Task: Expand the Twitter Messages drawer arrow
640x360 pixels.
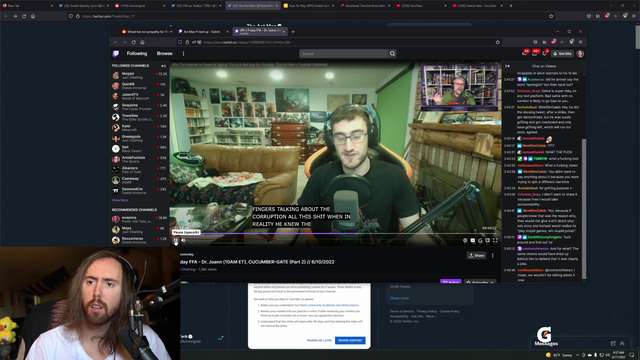Action: (x=622, y=344)
